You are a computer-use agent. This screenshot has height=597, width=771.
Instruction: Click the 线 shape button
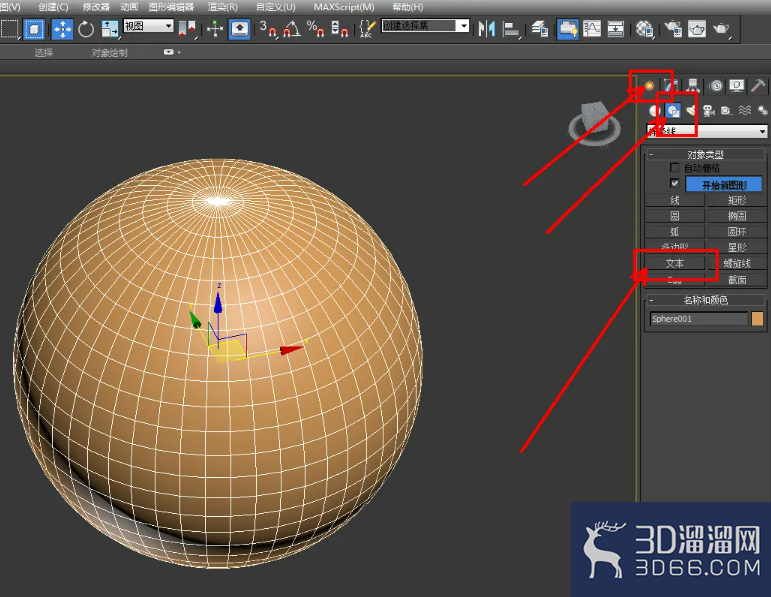(x=675, y=200)
